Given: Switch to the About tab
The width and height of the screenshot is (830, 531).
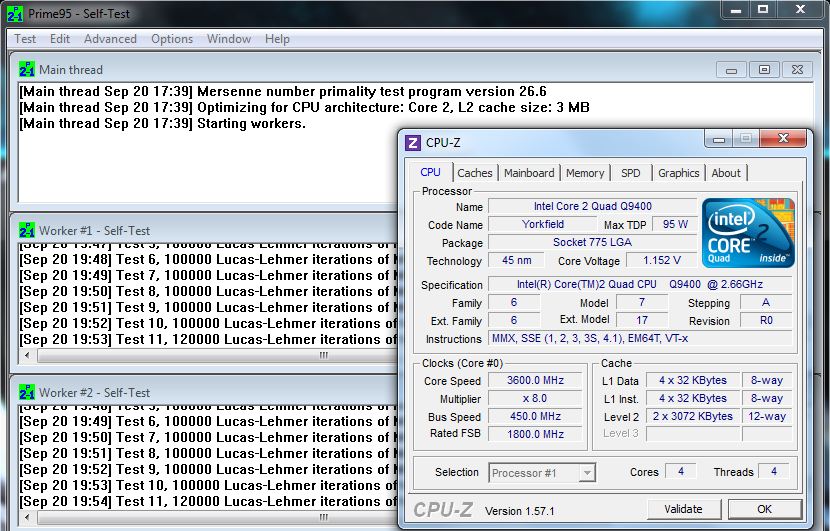Looking at the screenshot, I should pos(726,173).
